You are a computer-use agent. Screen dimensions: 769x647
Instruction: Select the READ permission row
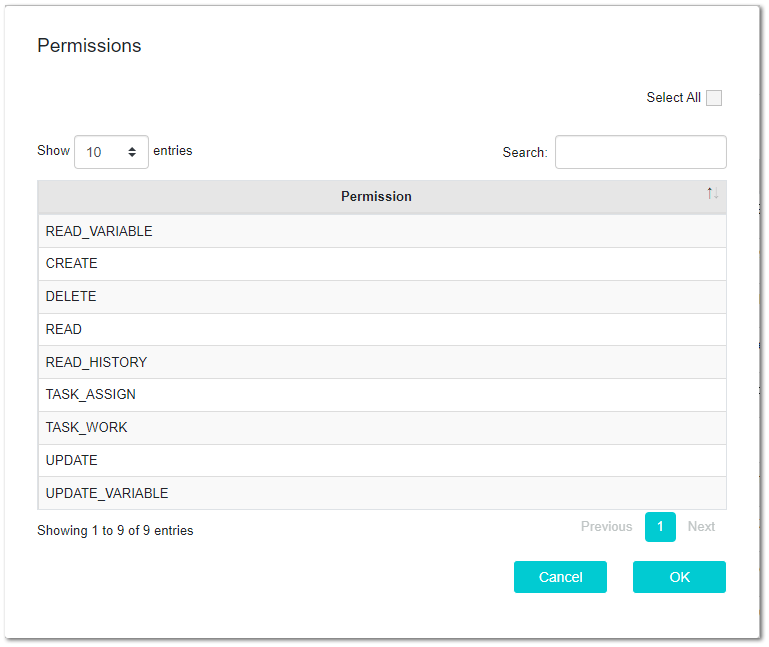(382, 330)
